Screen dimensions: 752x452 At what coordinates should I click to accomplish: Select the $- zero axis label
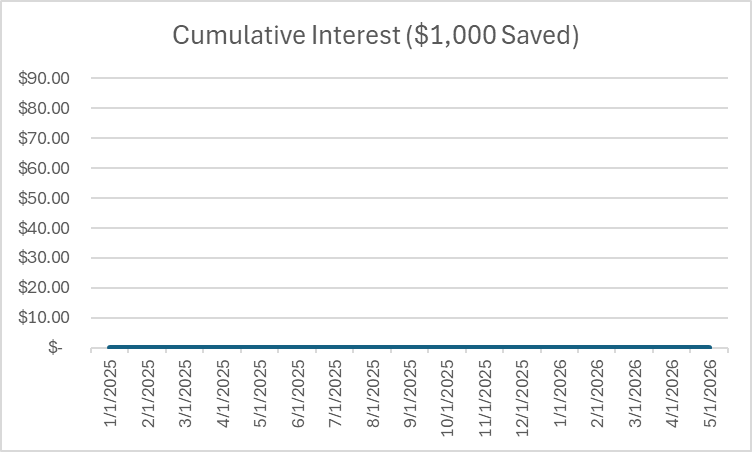tap(53, 348)
